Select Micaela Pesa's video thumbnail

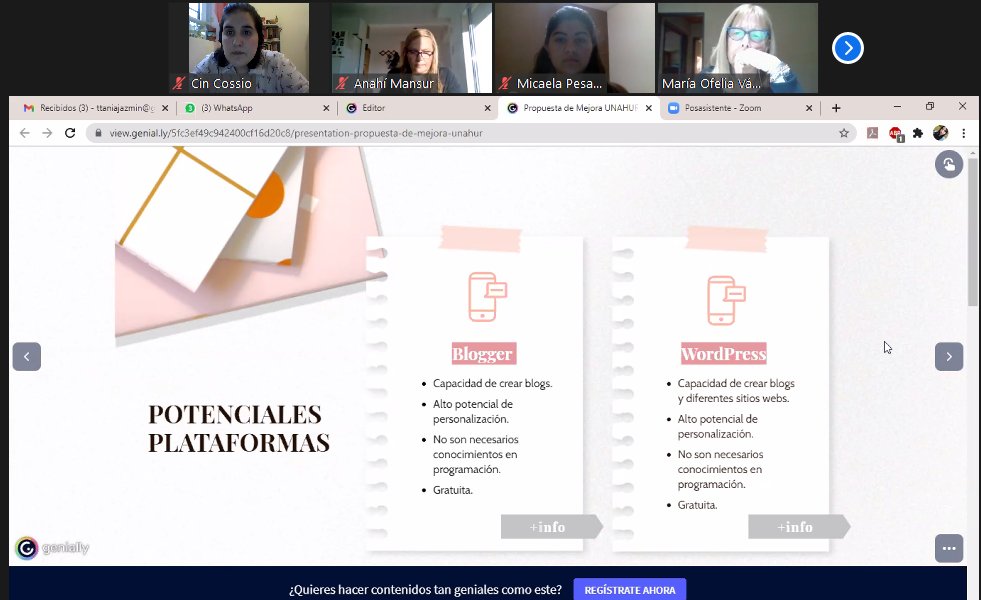pyautogui.click(x=575, y=48)
